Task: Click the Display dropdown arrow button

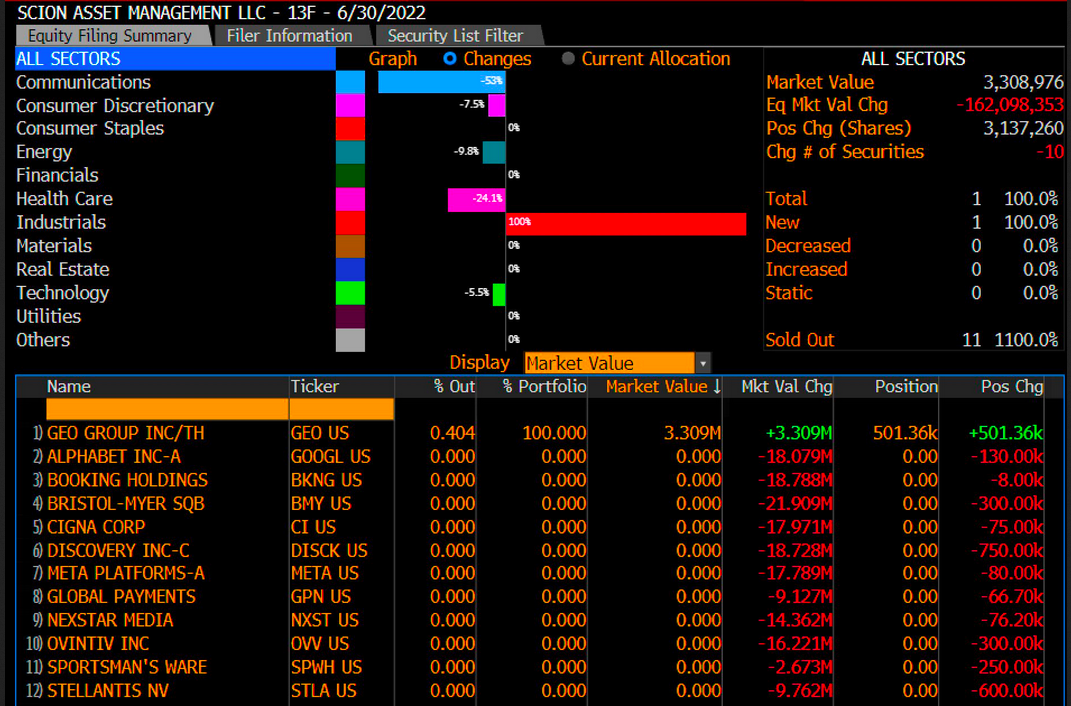Action: click(x=703, y=363)
